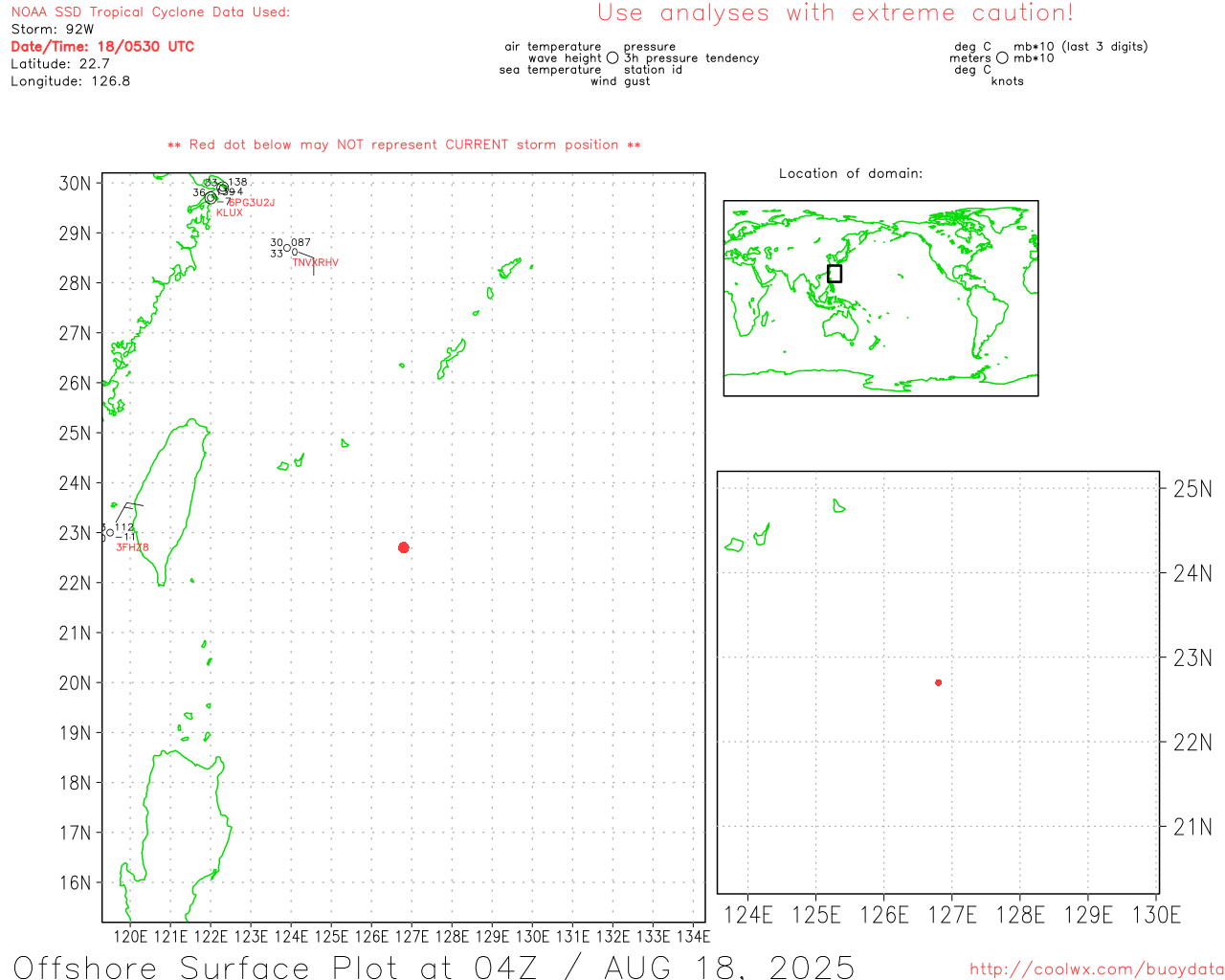Click '124E' label on inset map axis
The height and width of the screenshot is (980, 1225).
[x=748, y=915]
